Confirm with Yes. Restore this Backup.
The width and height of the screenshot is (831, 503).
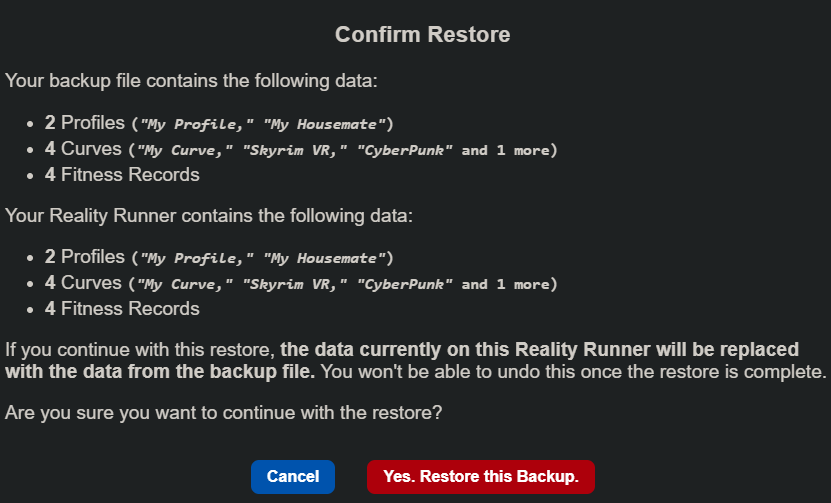coord(481,476)
